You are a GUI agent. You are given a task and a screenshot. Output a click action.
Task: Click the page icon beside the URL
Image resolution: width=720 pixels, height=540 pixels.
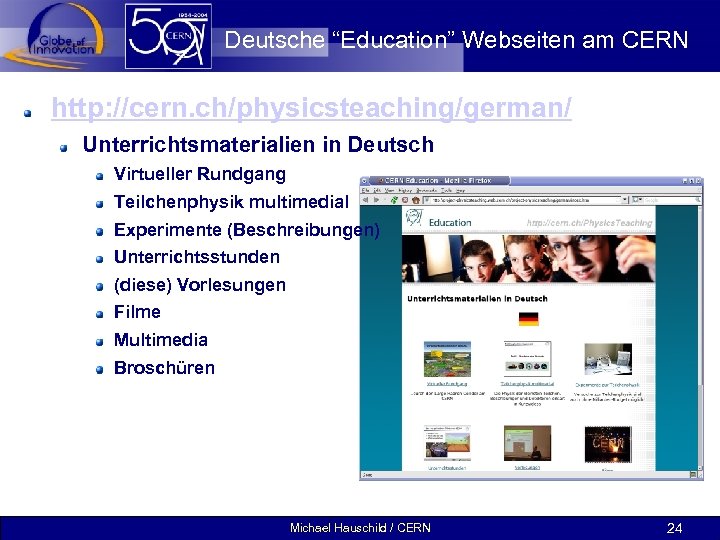point(427,200)
